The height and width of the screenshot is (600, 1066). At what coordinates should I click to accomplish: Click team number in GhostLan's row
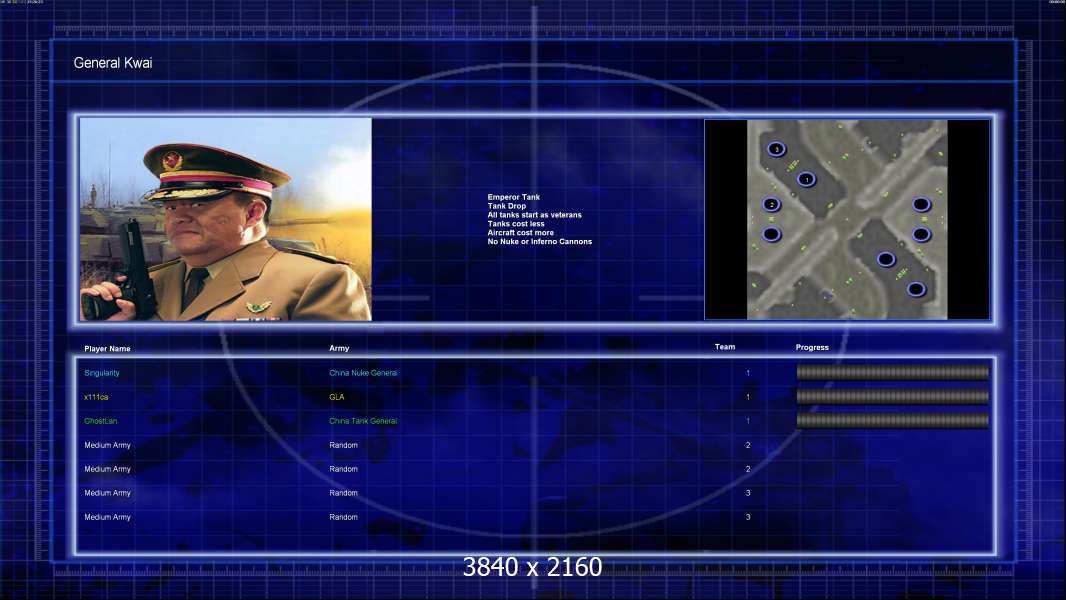[748, 421]
